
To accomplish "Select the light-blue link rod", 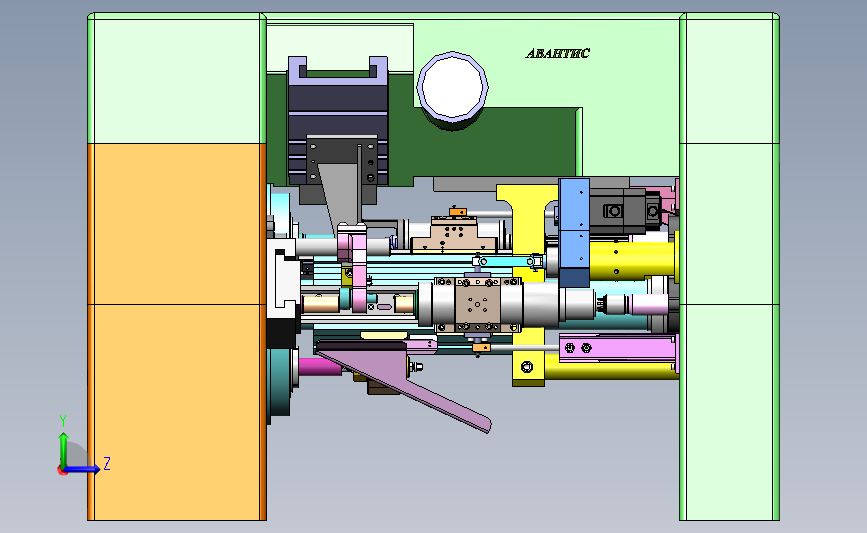I will pyautogui.click(x=507, y=261).
